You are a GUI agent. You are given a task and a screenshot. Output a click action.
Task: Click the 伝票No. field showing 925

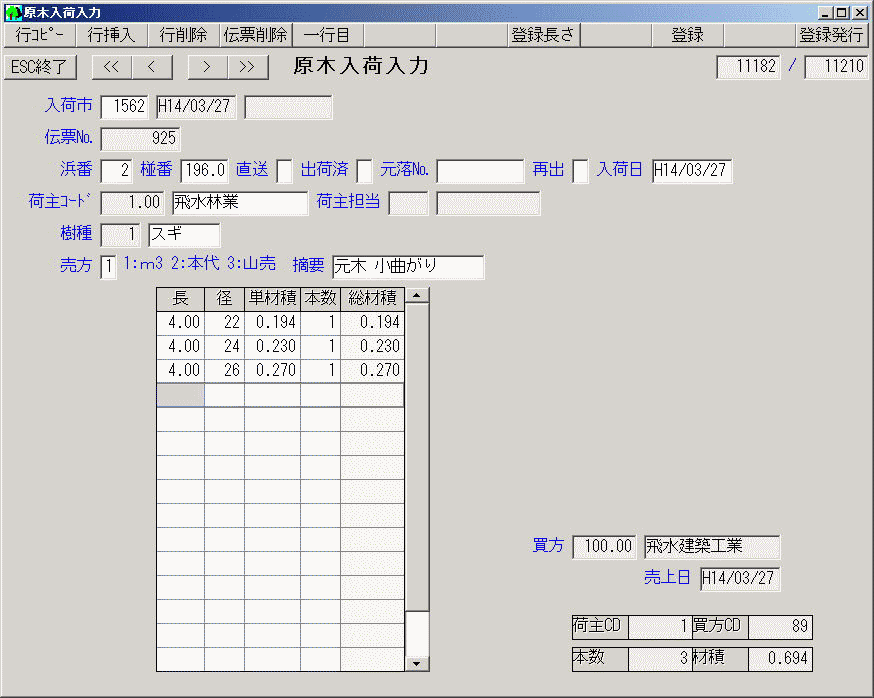point(140,139)
